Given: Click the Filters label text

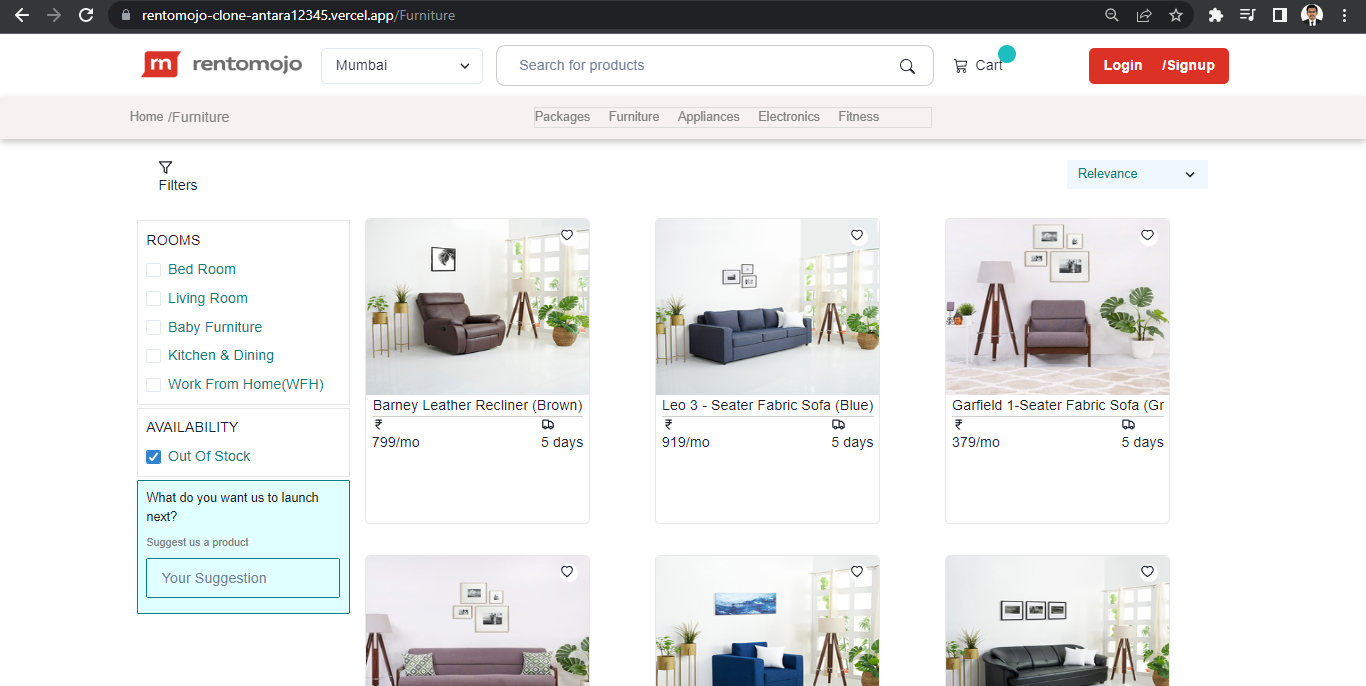Looking at the screenshot, I should (178, 185).
